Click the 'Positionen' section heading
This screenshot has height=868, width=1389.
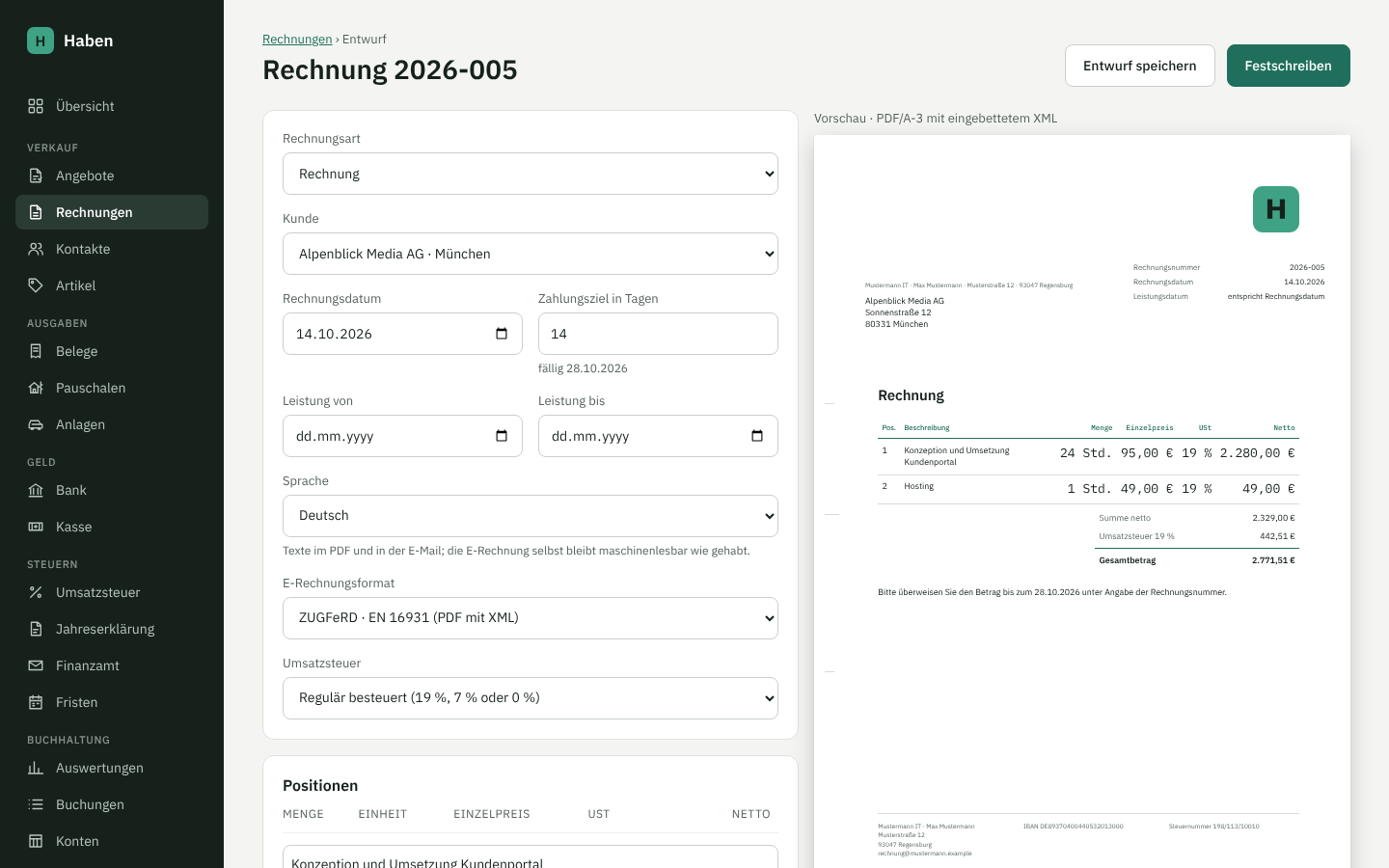(320, 786)
